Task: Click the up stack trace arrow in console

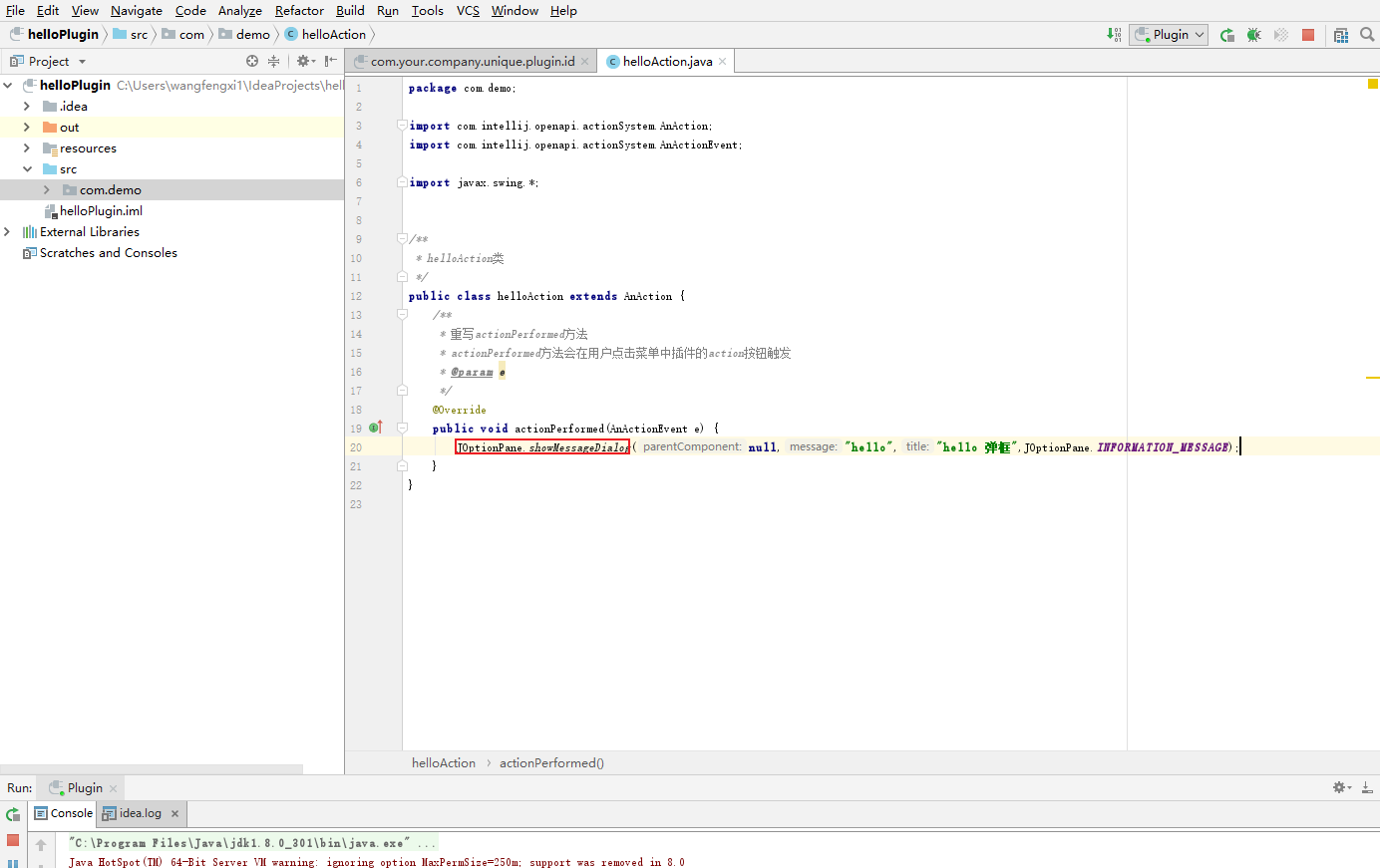Action: 41,845
